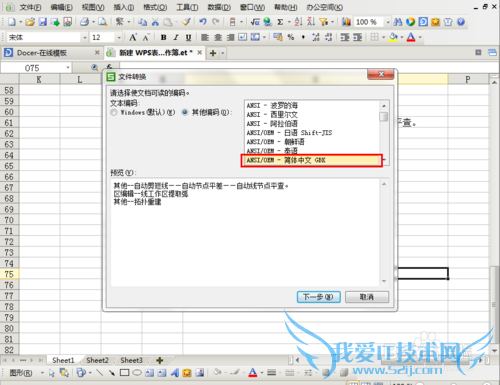Open the zoom percentage dropdown

(388, 22)
